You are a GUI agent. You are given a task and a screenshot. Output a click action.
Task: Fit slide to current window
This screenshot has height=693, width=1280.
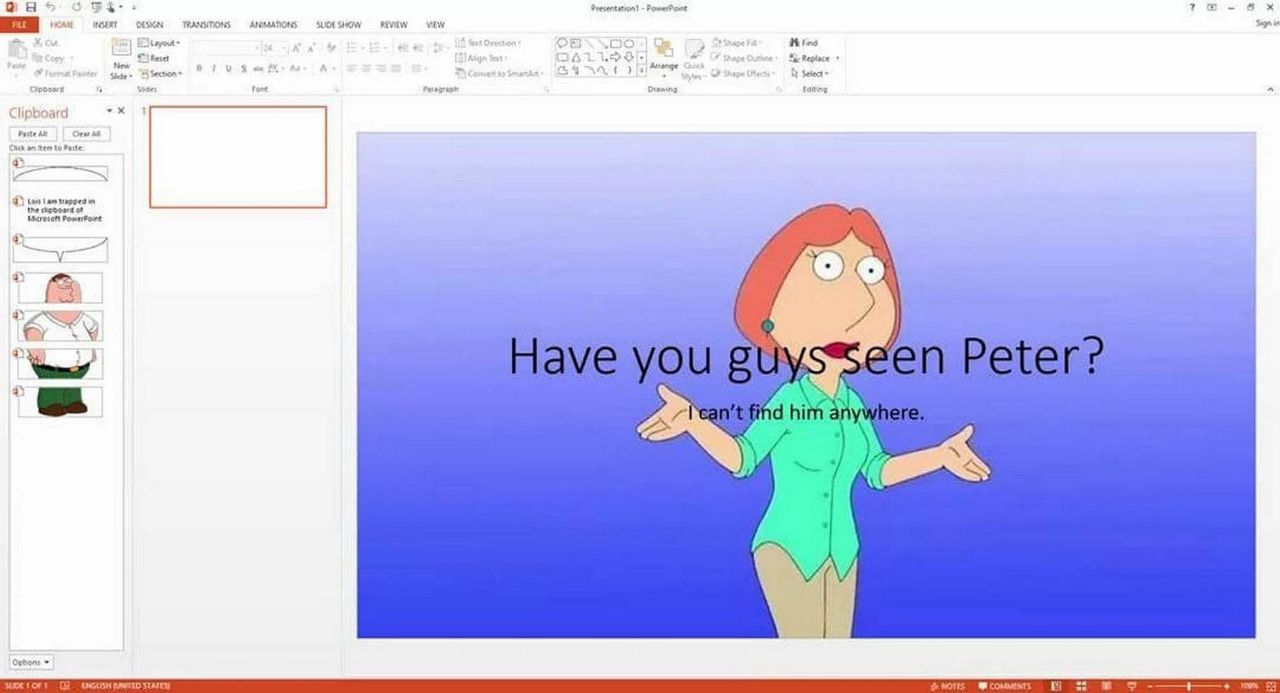(x=1270, y=686)
